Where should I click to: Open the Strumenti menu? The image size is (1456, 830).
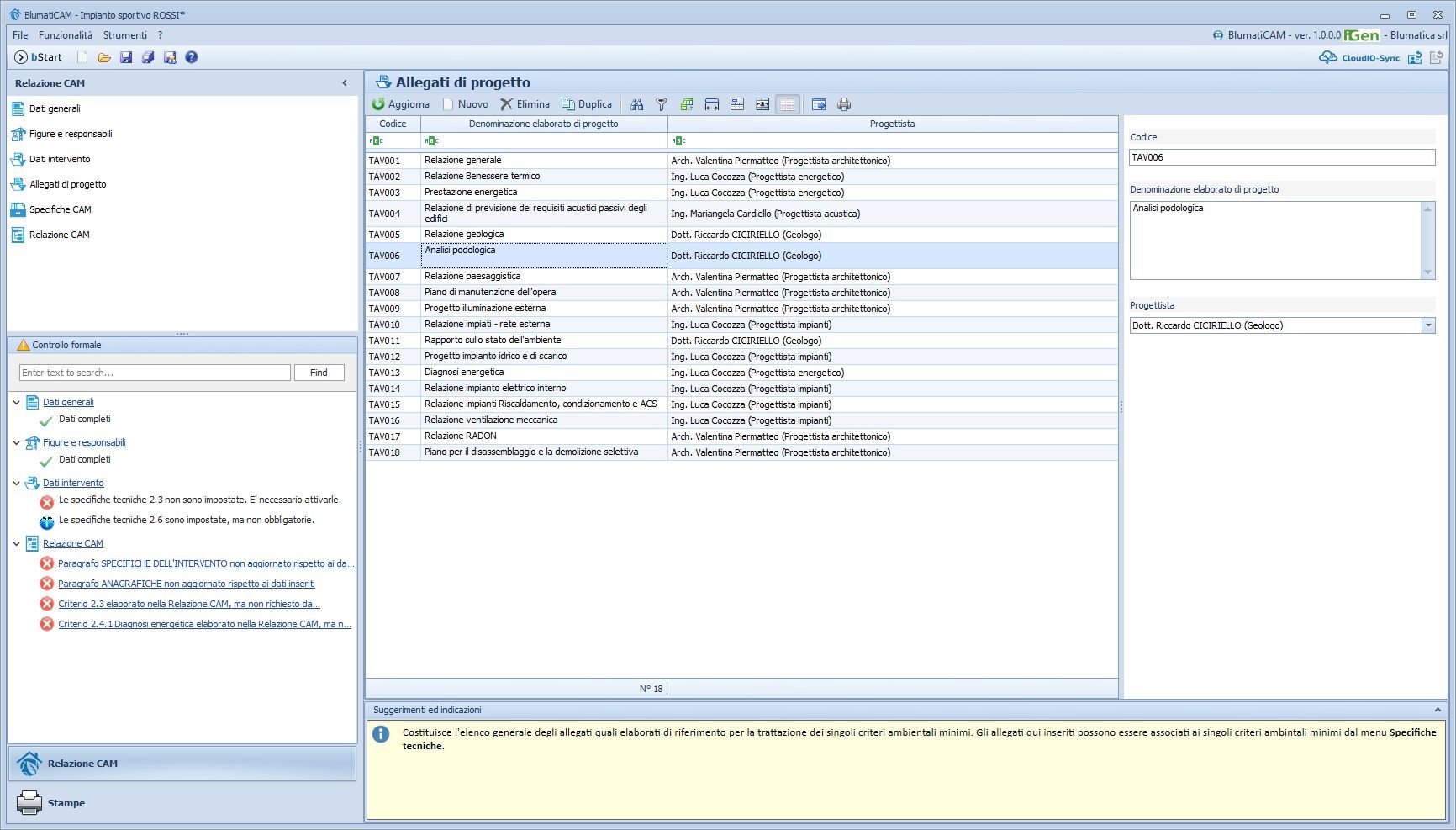[125, 35]
